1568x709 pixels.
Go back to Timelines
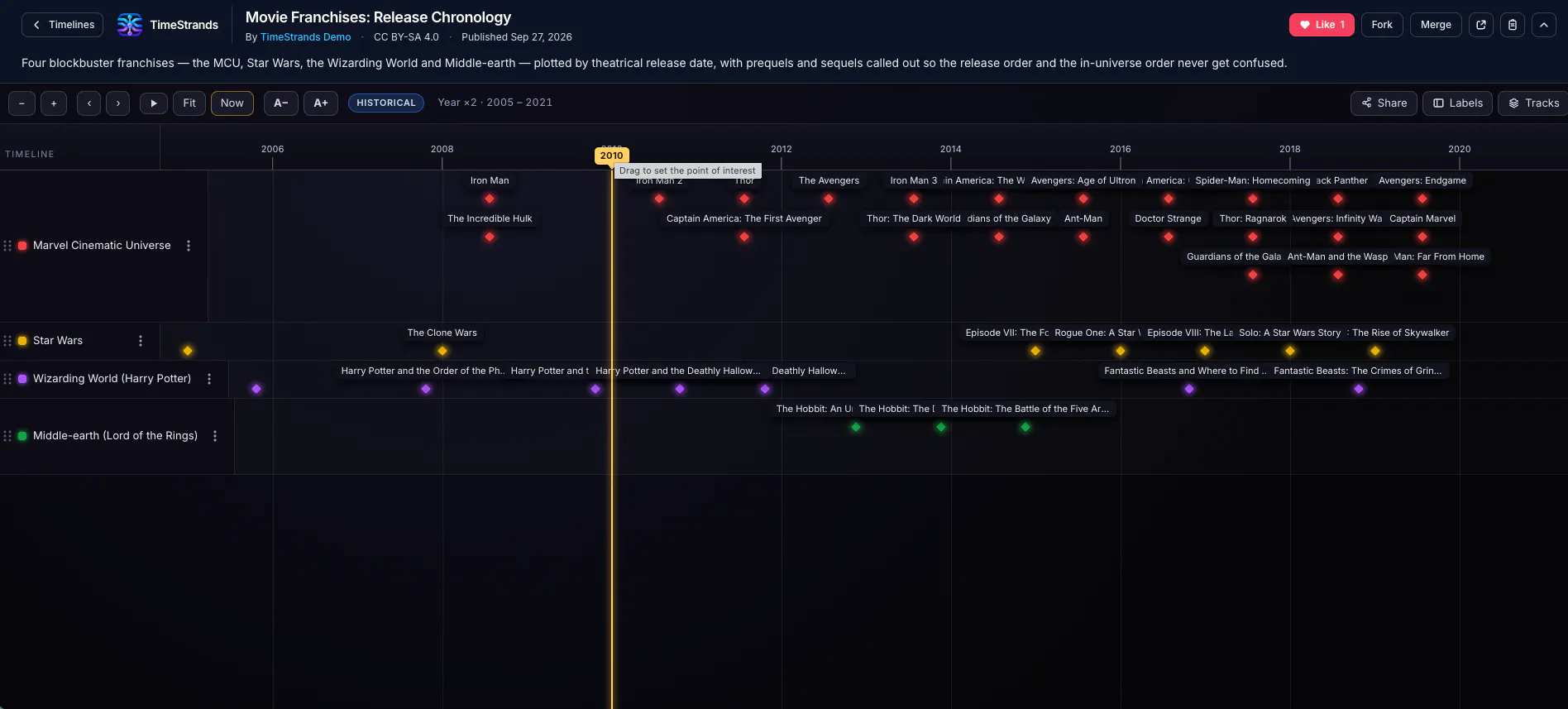coord(63,25)
